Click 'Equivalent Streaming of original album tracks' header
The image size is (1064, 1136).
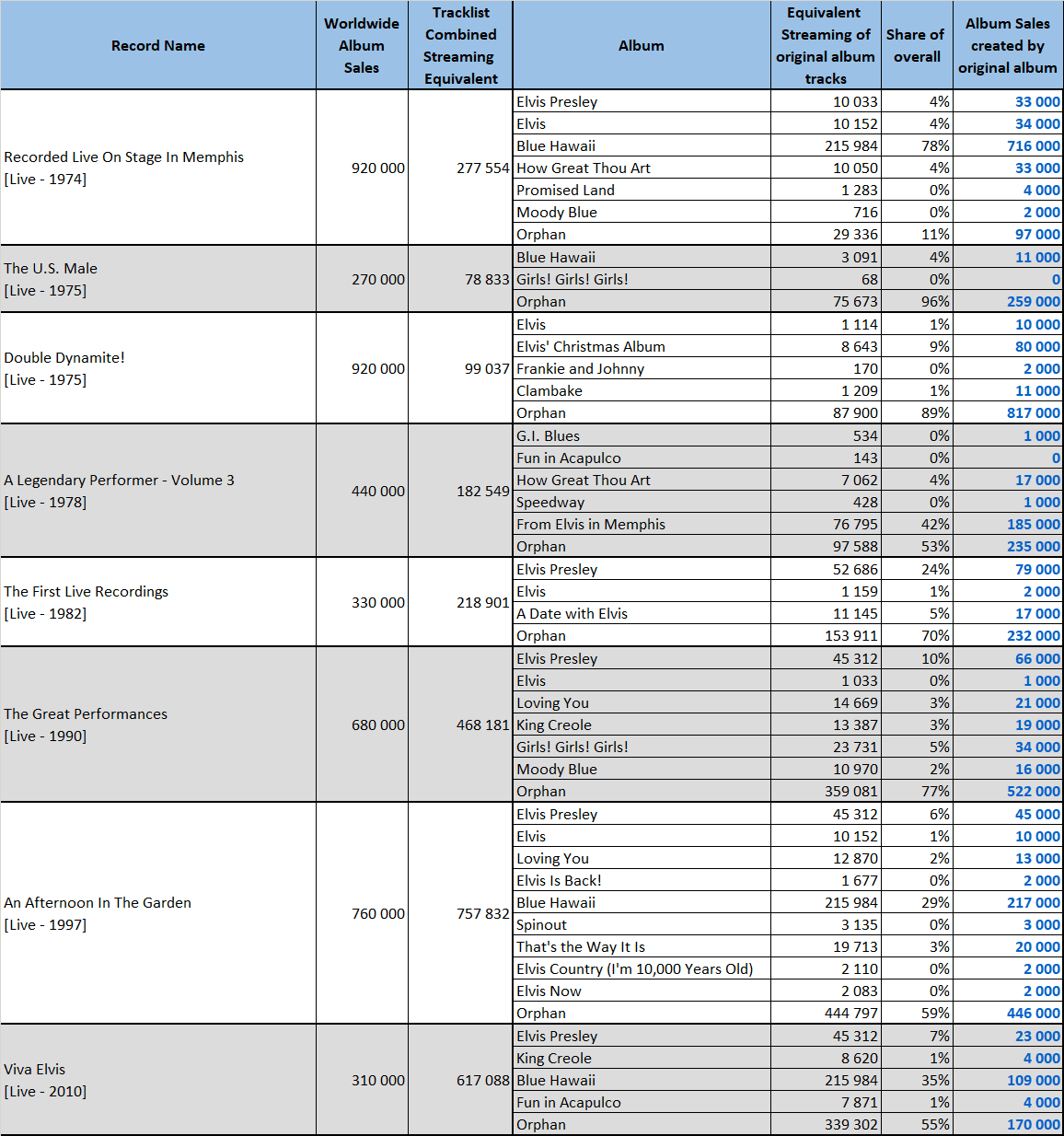tap(826, 45)
